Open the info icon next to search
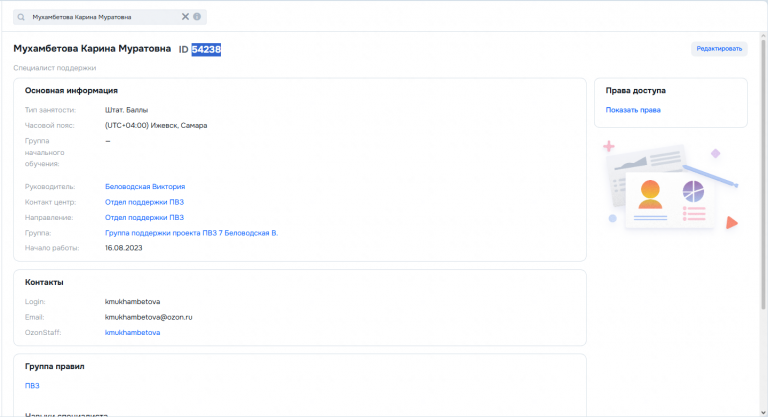This screenshot has width=768, height=417. point(197,17)
